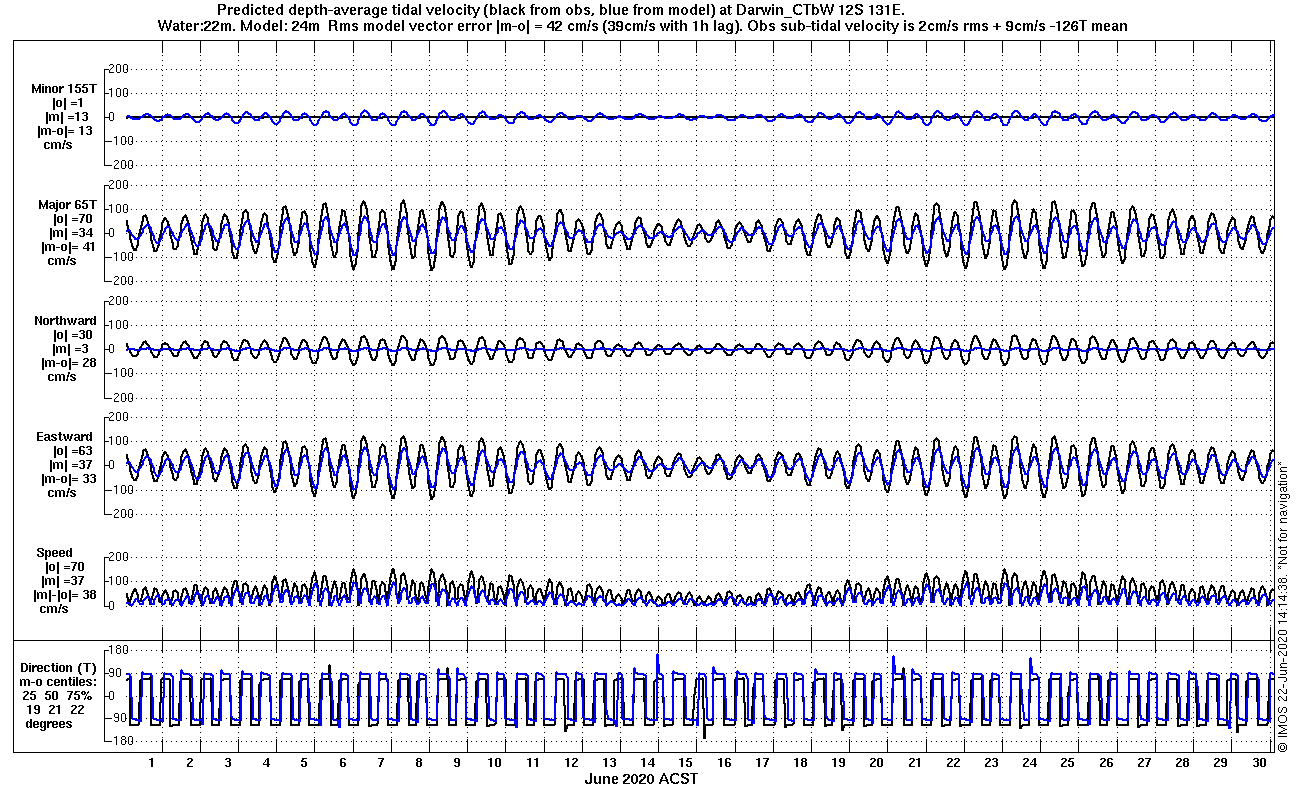Click day '22' on the date axis

(x=952, y=763)
